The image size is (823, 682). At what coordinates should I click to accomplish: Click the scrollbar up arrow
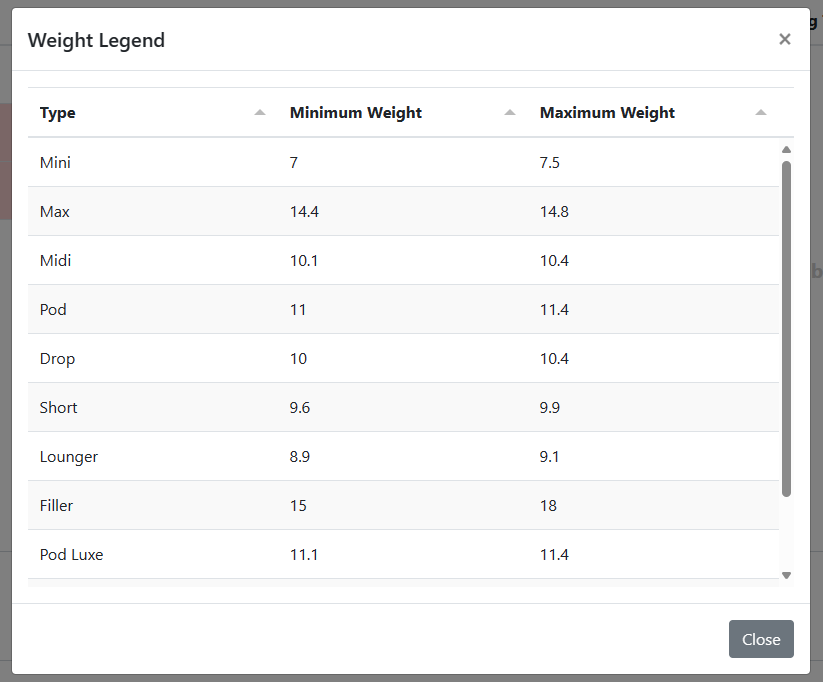click(x=786, y=150)
